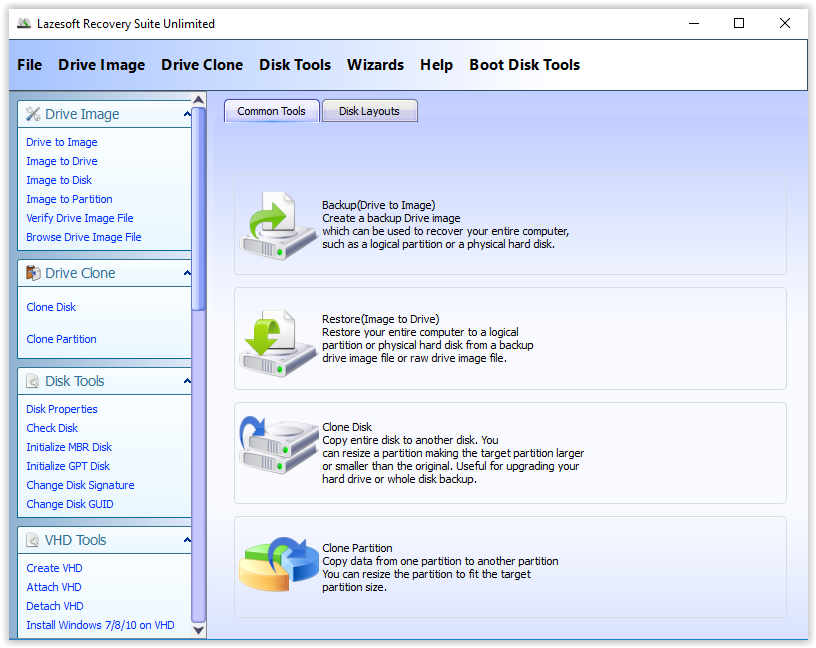
Task: Switch to the Disk Layouts tab
Action: coord(369,111)
